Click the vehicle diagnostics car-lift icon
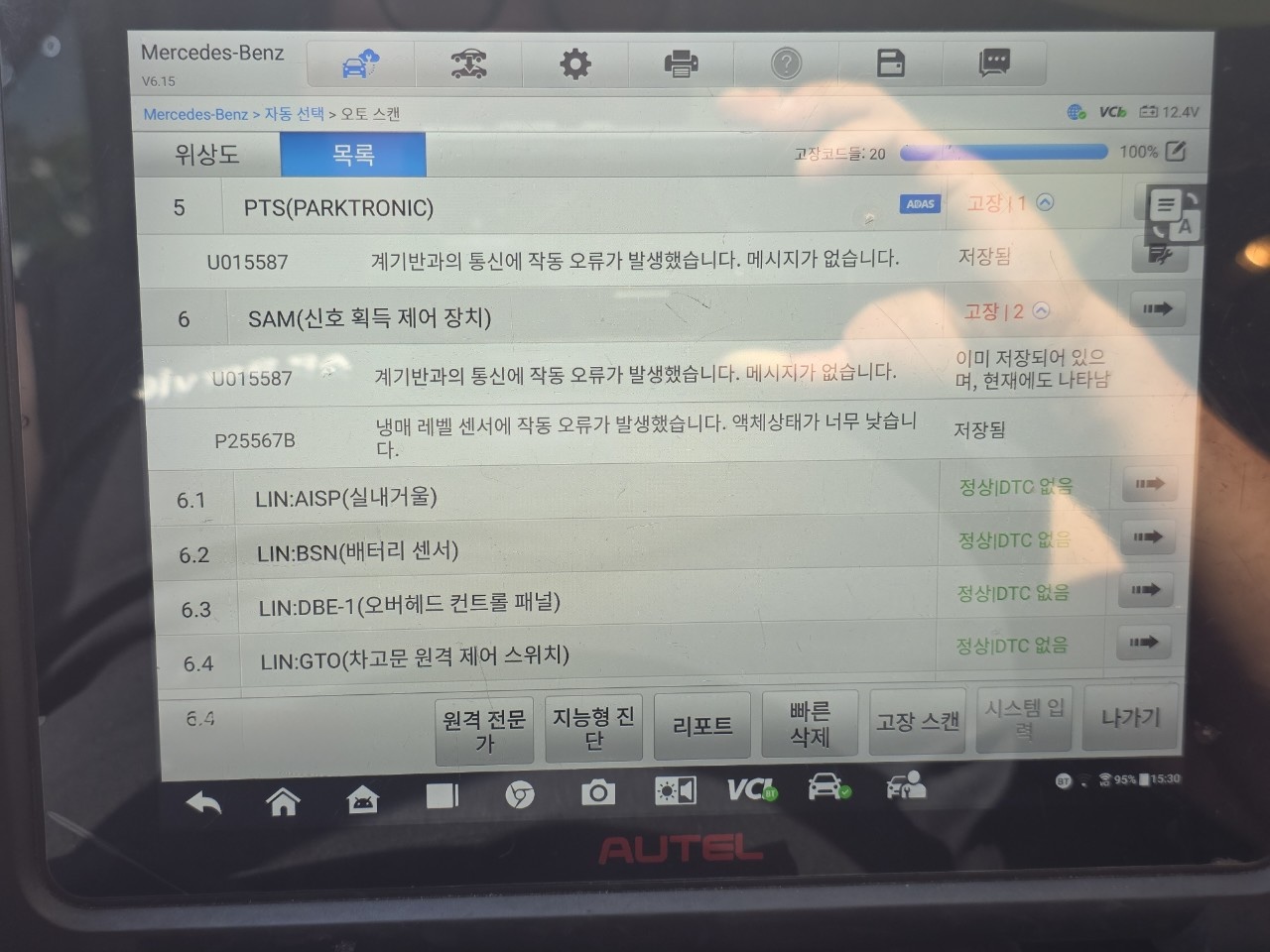This screenshot has width=1270, height=952. pos(468,64)
